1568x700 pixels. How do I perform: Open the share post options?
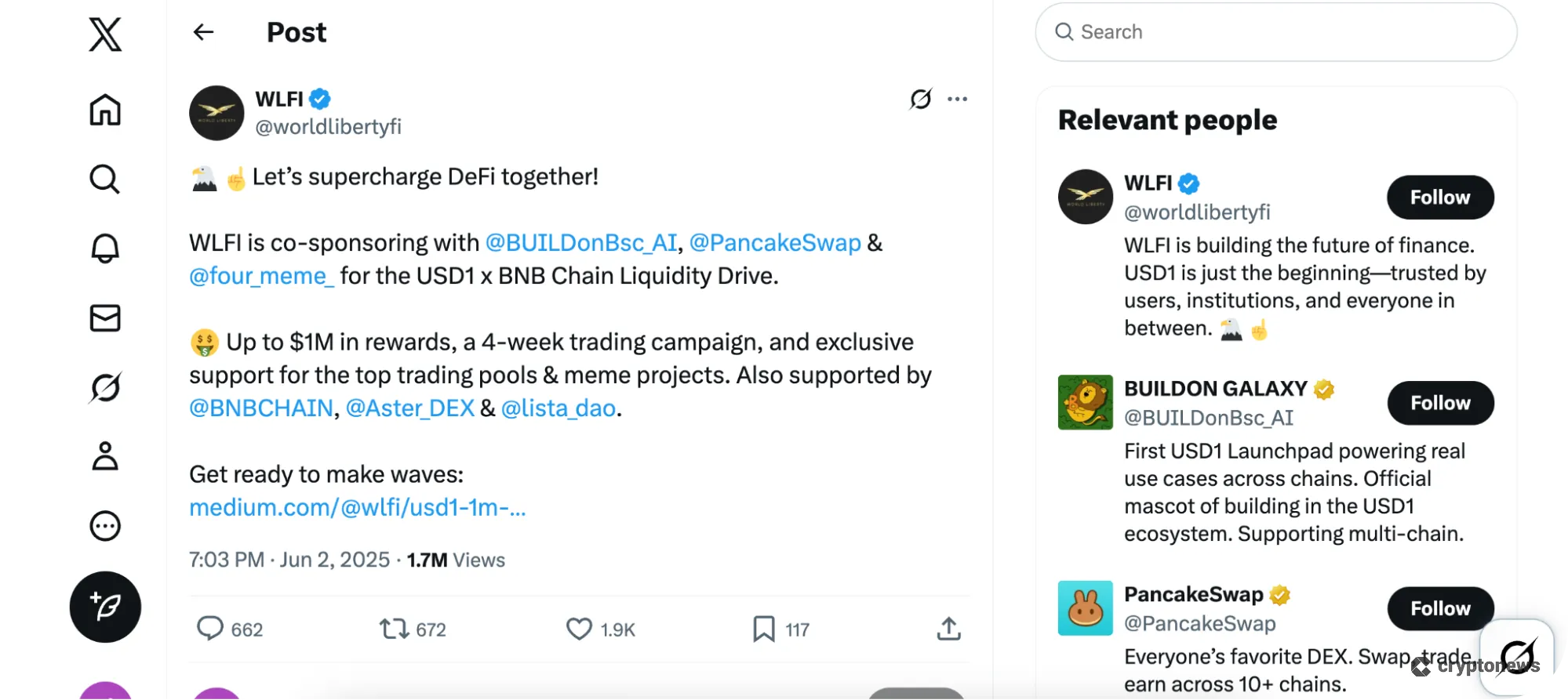pos(948,629)
